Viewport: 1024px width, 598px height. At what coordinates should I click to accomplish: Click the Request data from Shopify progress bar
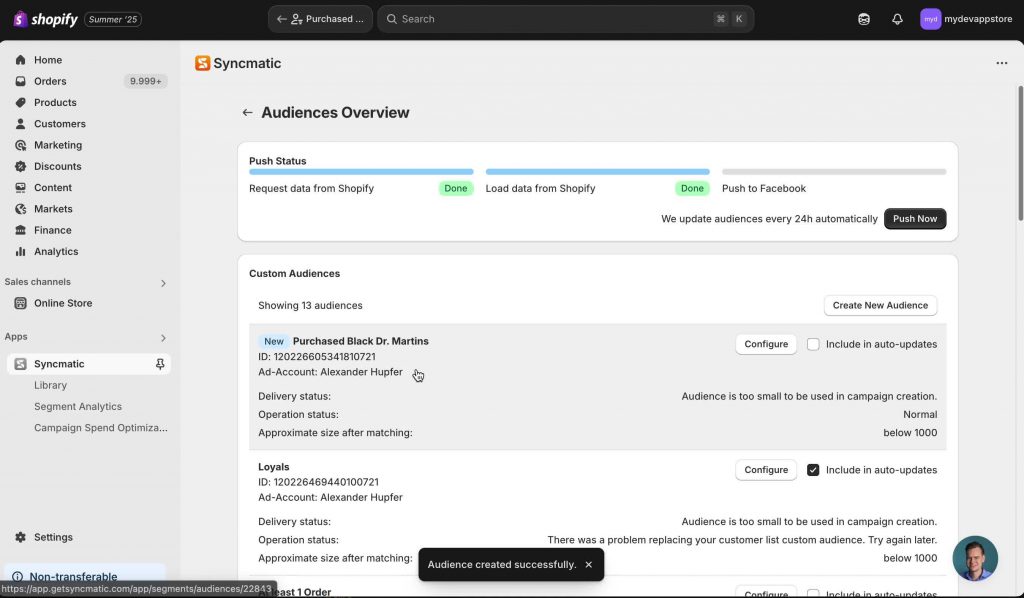(x=360, y=172)
